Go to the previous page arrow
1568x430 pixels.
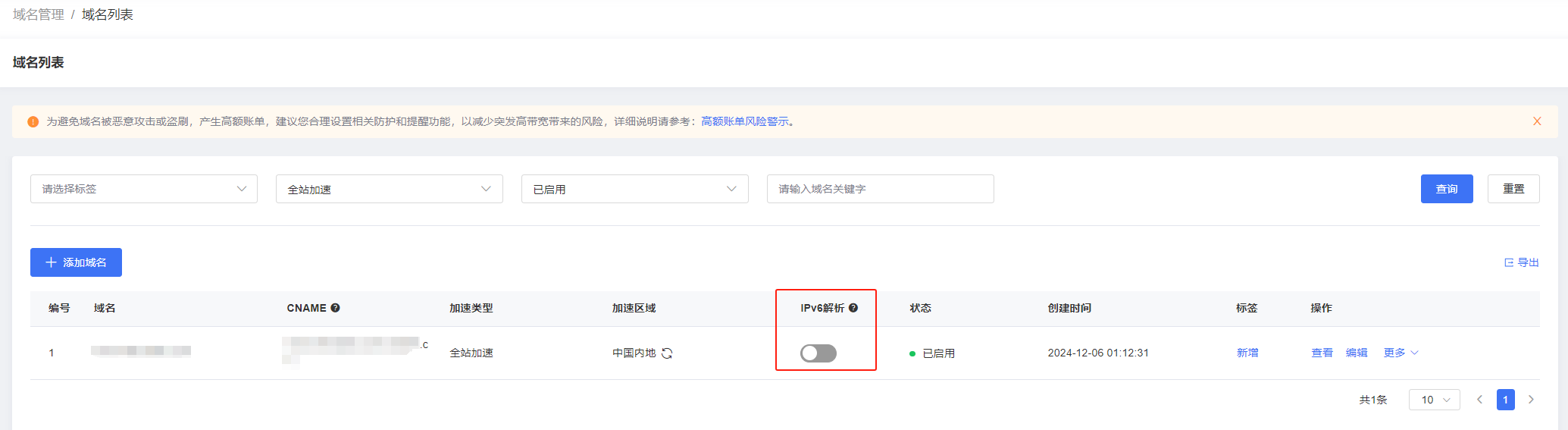coord(1479,400)
